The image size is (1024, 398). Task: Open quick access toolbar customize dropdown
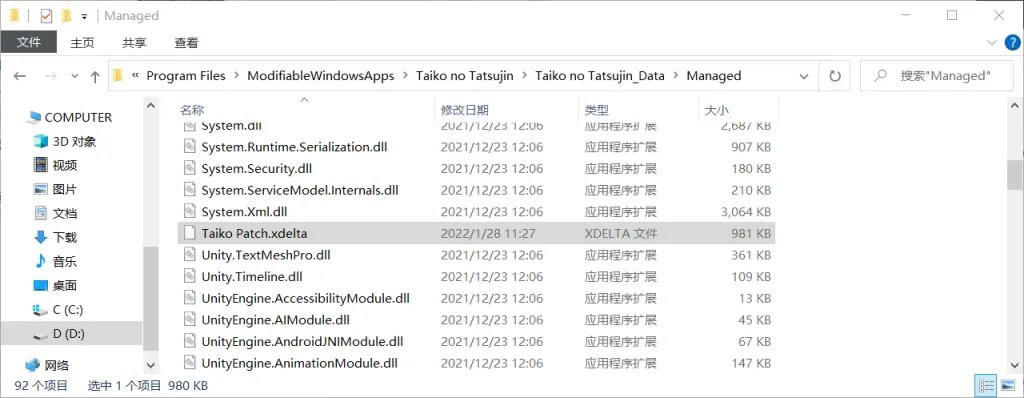84,17
